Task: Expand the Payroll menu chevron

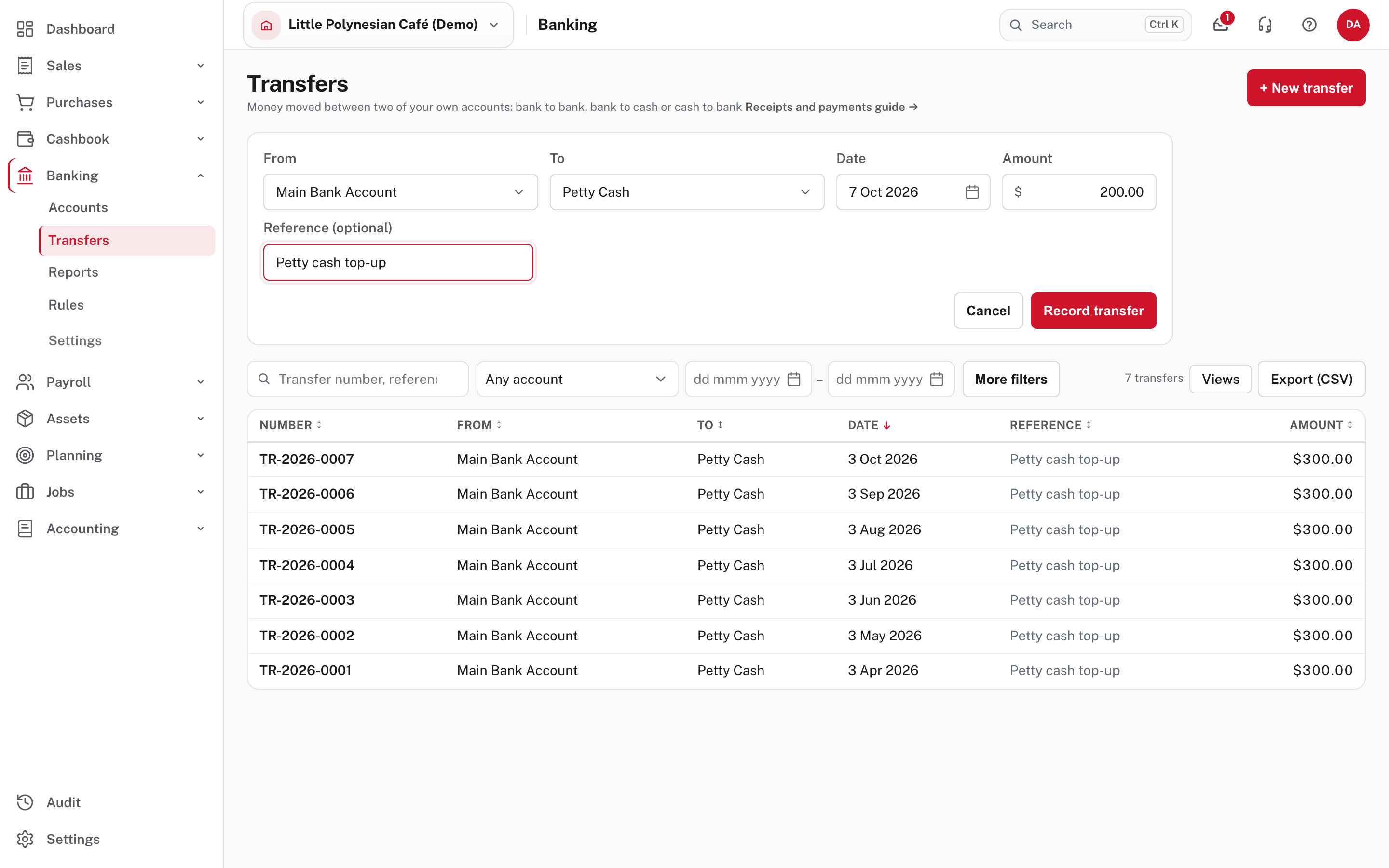Action: click(x=200, y=382)
